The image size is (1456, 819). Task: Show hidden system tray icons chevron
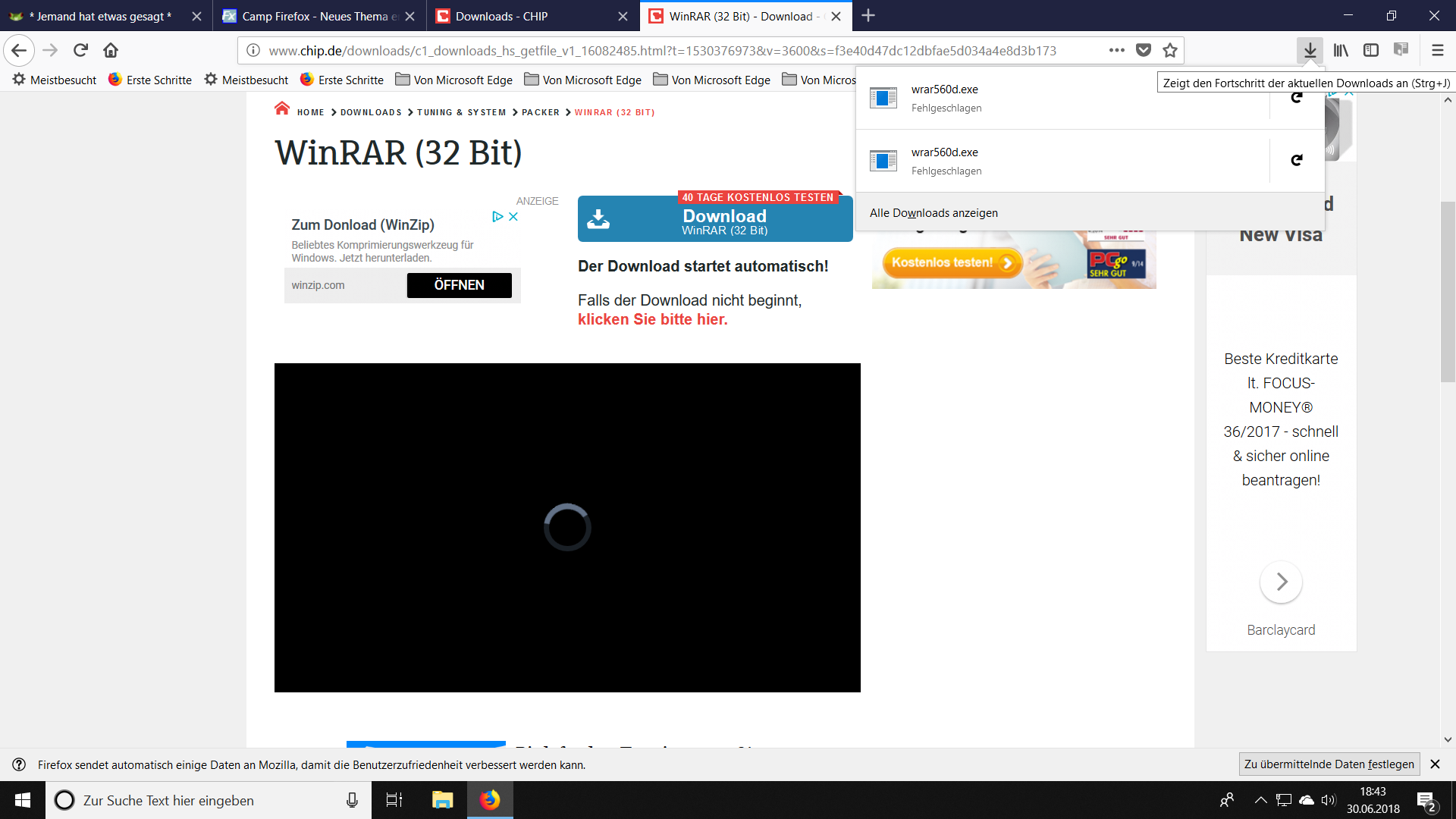pos(1260,800)
